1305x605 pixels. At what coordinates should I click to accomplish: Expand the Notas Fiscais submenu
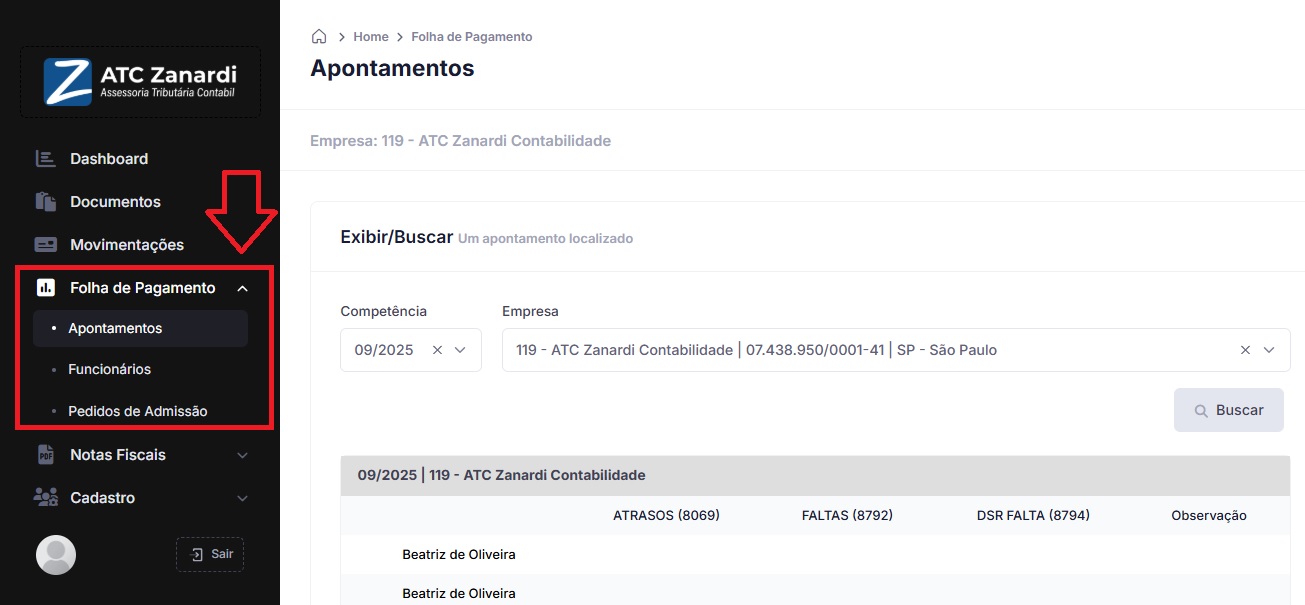pyautogui.click(x=242, y=455)
